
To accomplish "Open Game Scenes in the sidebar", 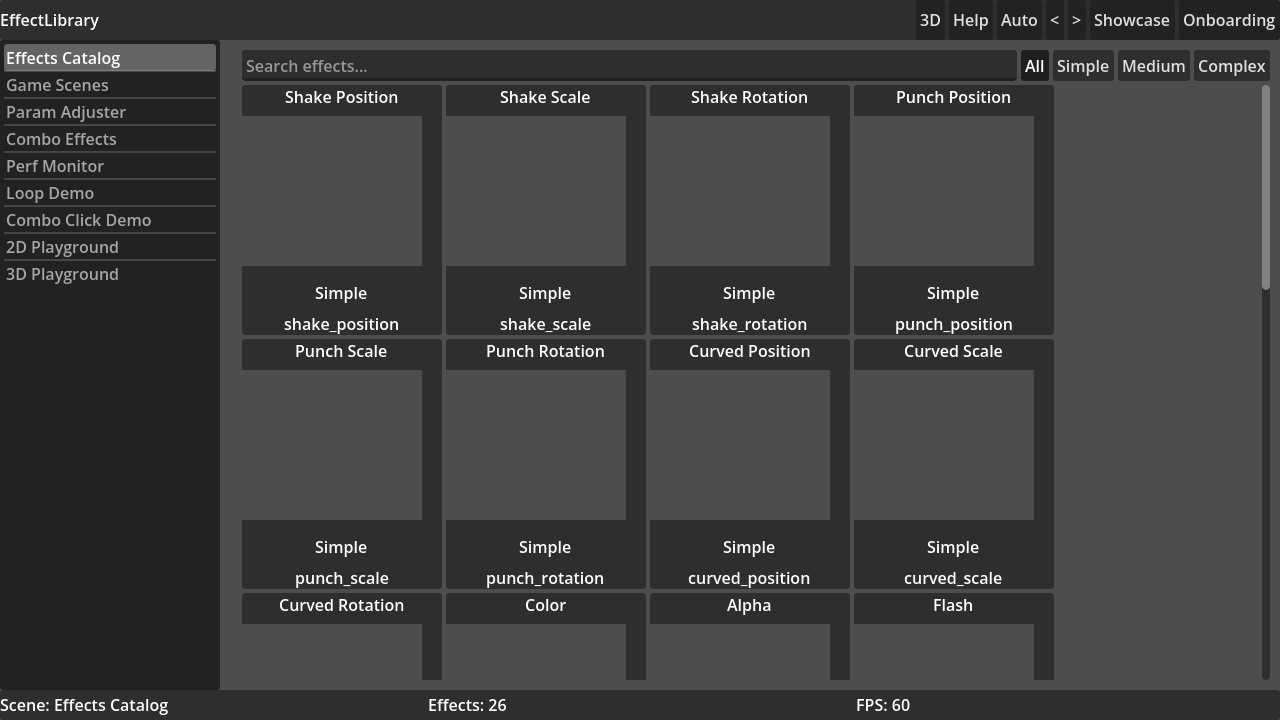I will click(110, 85).
